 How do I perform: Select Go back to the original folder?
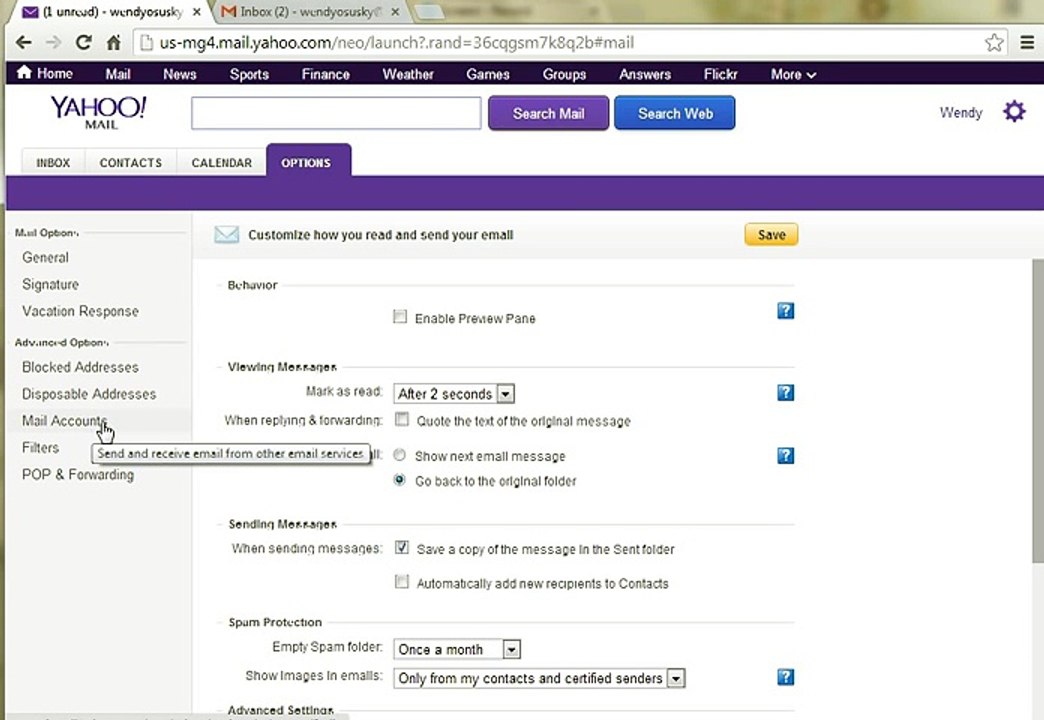(x=399, y=480)
